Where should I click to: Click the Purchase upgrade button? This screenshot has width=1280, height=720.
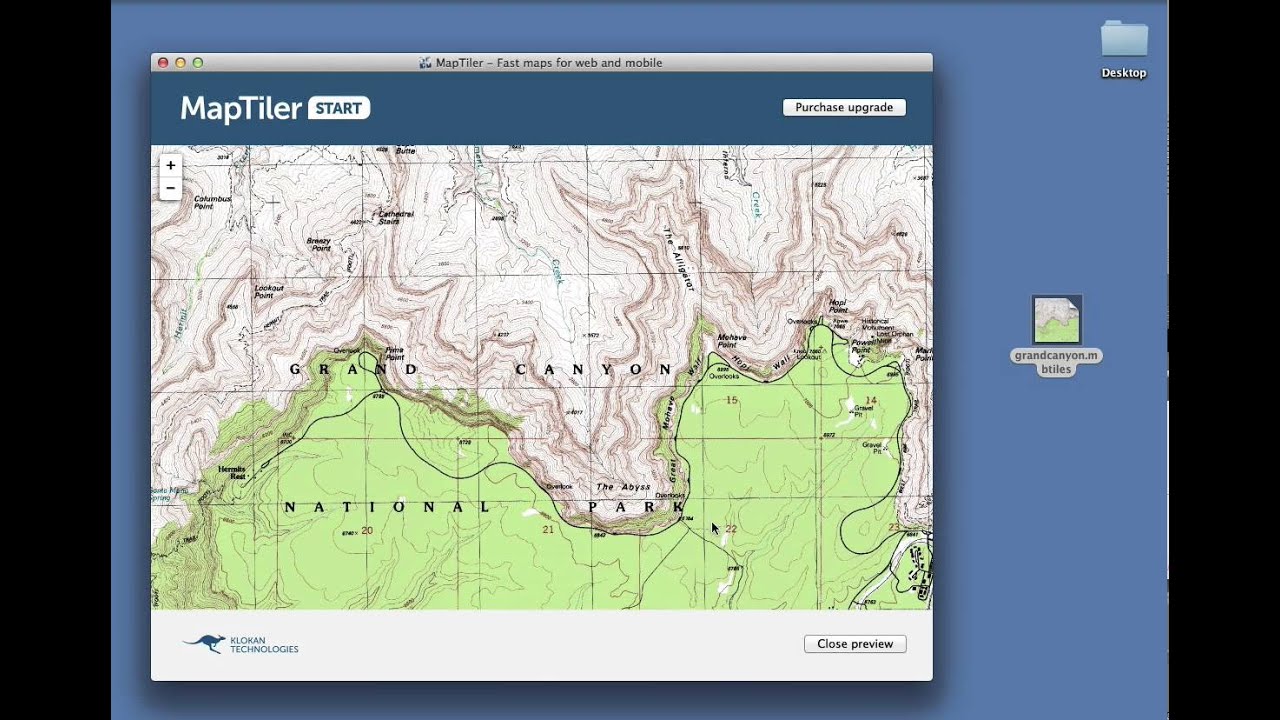[x=844, y=107]
